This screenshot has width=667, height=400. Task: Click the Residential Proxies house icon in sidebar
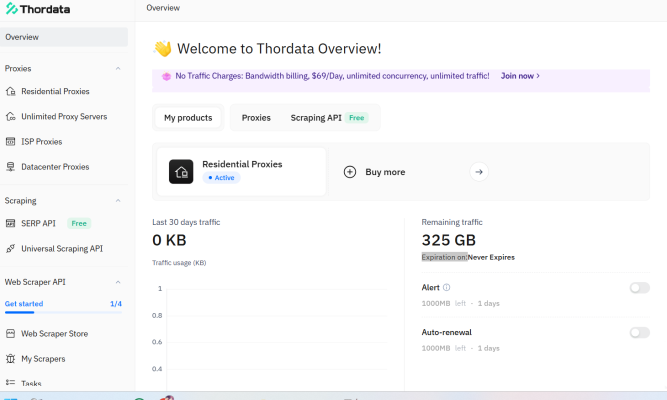point(11,91)
